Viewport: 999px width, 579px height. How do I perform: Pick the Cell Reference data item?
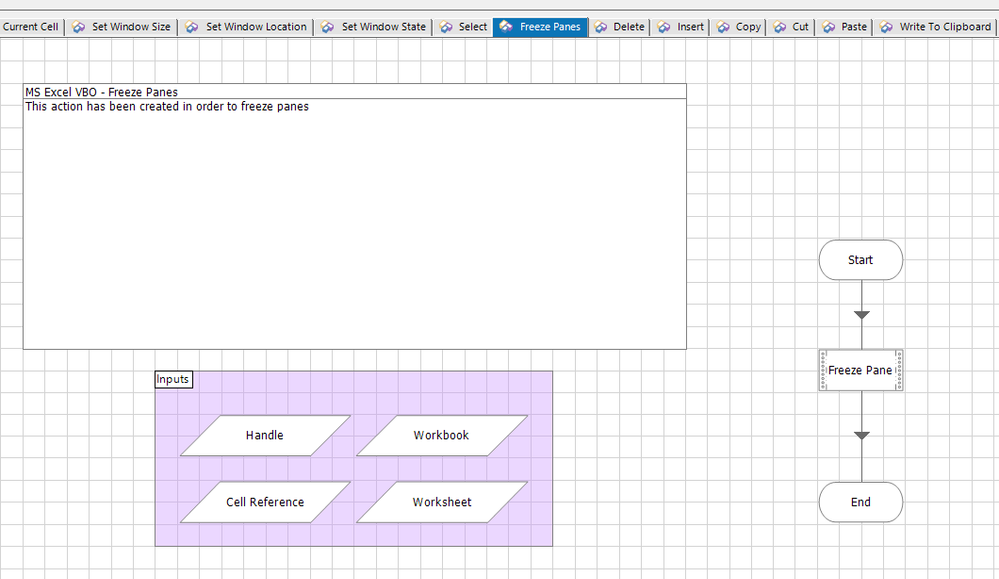coord(265,502)
